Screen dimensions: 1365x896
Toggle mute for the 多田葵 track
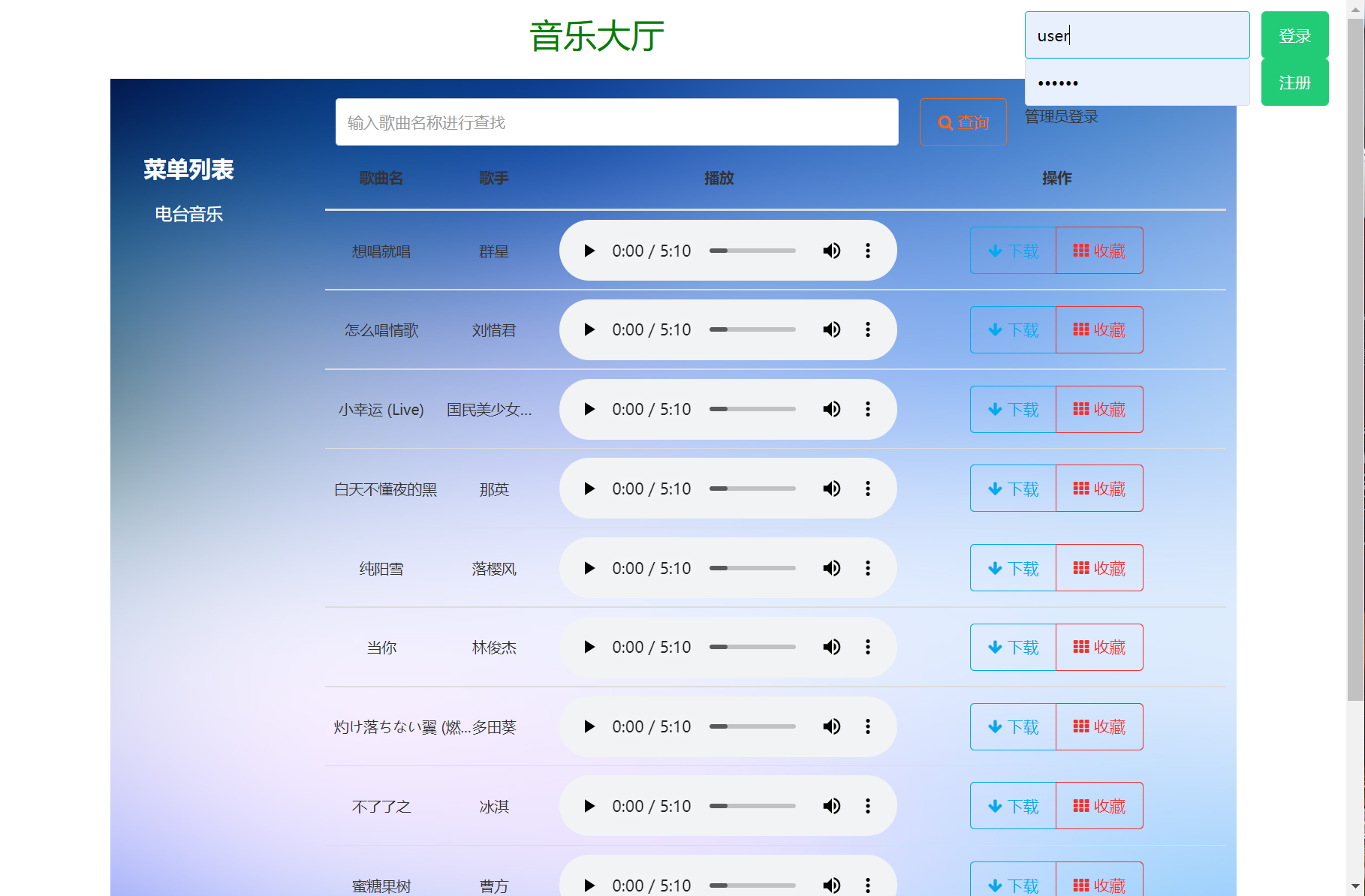click(x=831, y=726)
